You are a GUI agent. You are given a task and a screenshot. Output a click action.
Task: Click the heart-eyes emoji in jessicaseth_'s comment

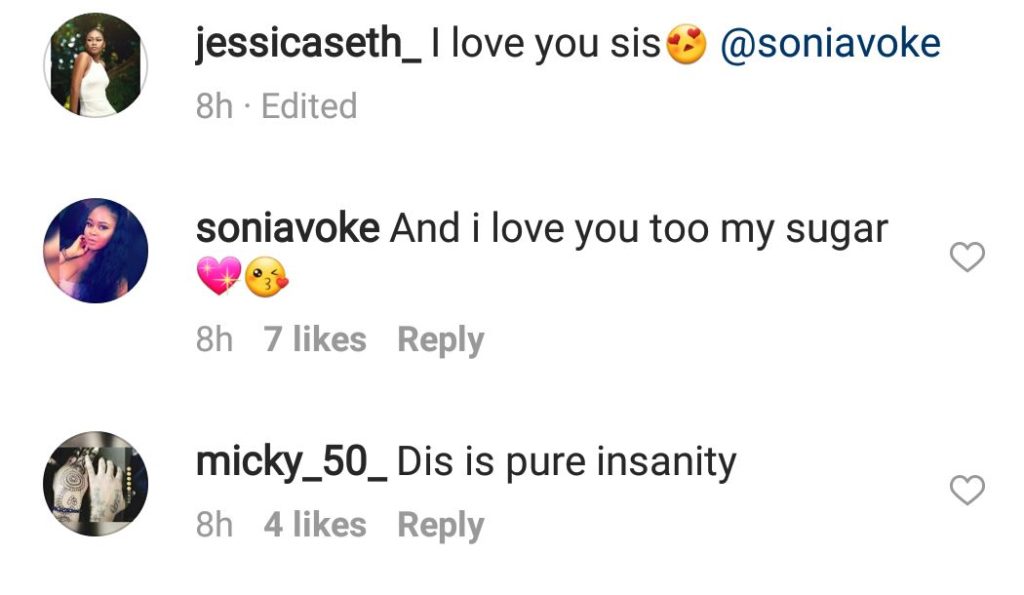click(x=686, y=45)
